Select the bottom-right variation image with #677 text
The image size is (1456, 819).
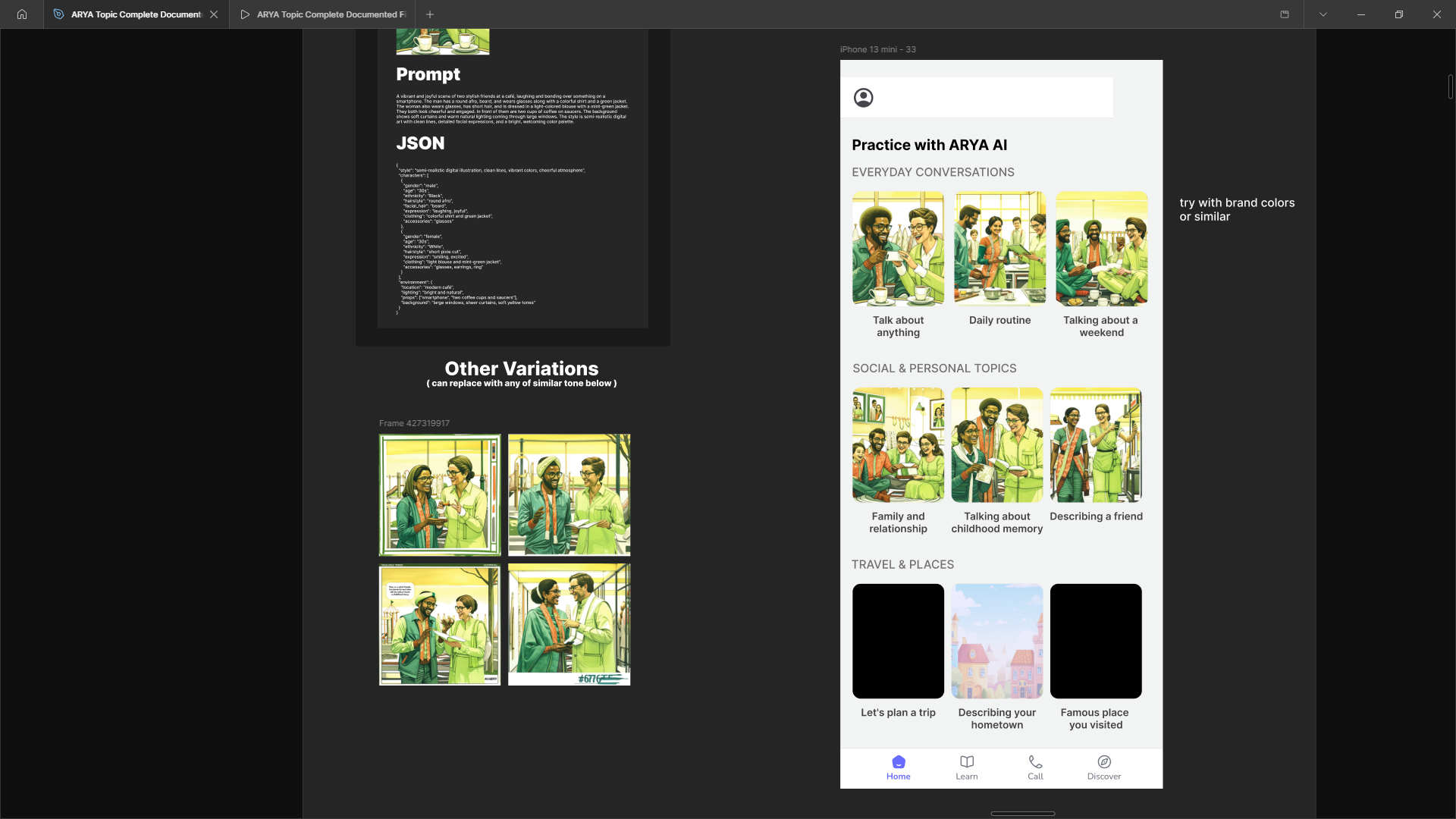click(569, 625)
